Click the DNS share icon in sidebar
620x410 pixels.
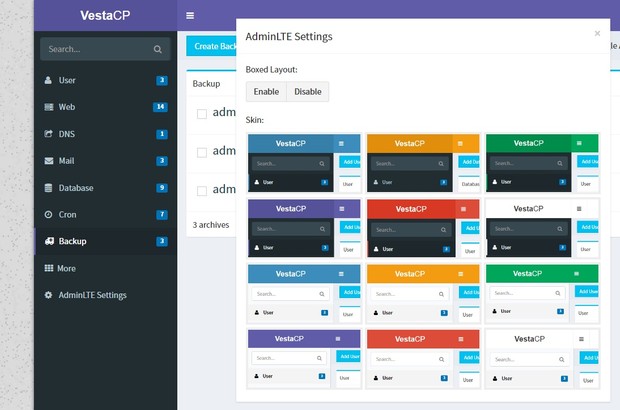(x=48, y=134)
